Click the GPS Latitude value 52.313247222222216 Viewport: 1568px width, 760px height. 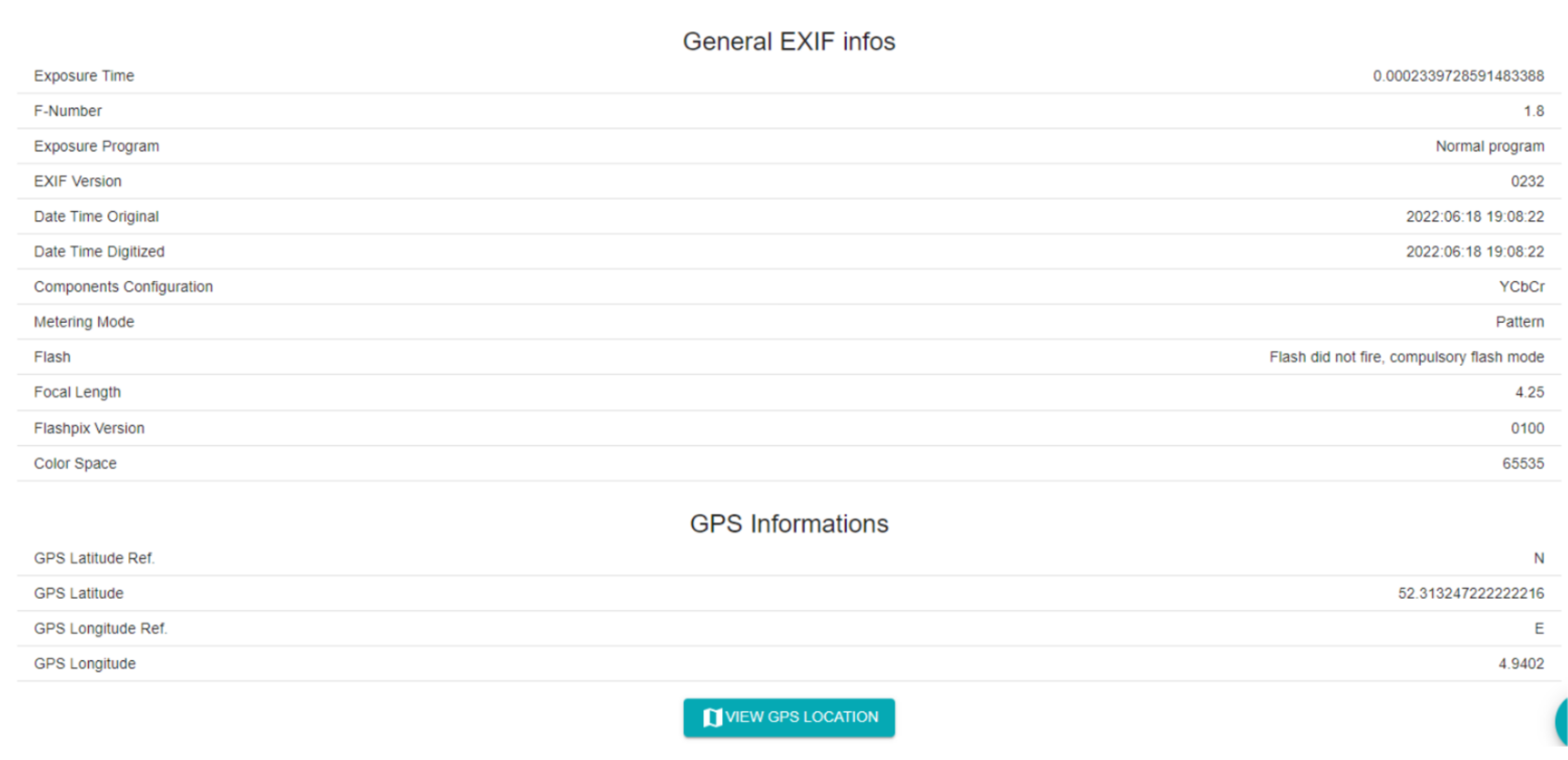(x=1471, y=593)
